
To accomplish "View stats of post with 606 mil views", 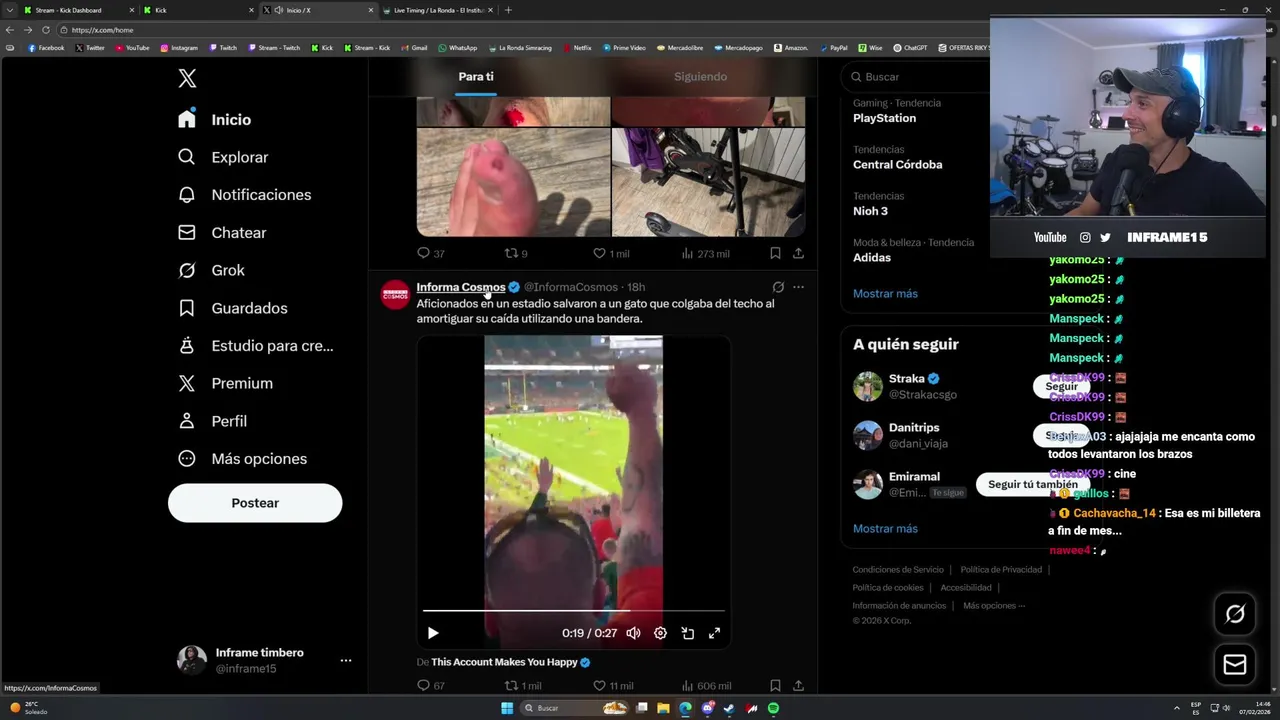I will pyautogui.click(x=706, y=686).
